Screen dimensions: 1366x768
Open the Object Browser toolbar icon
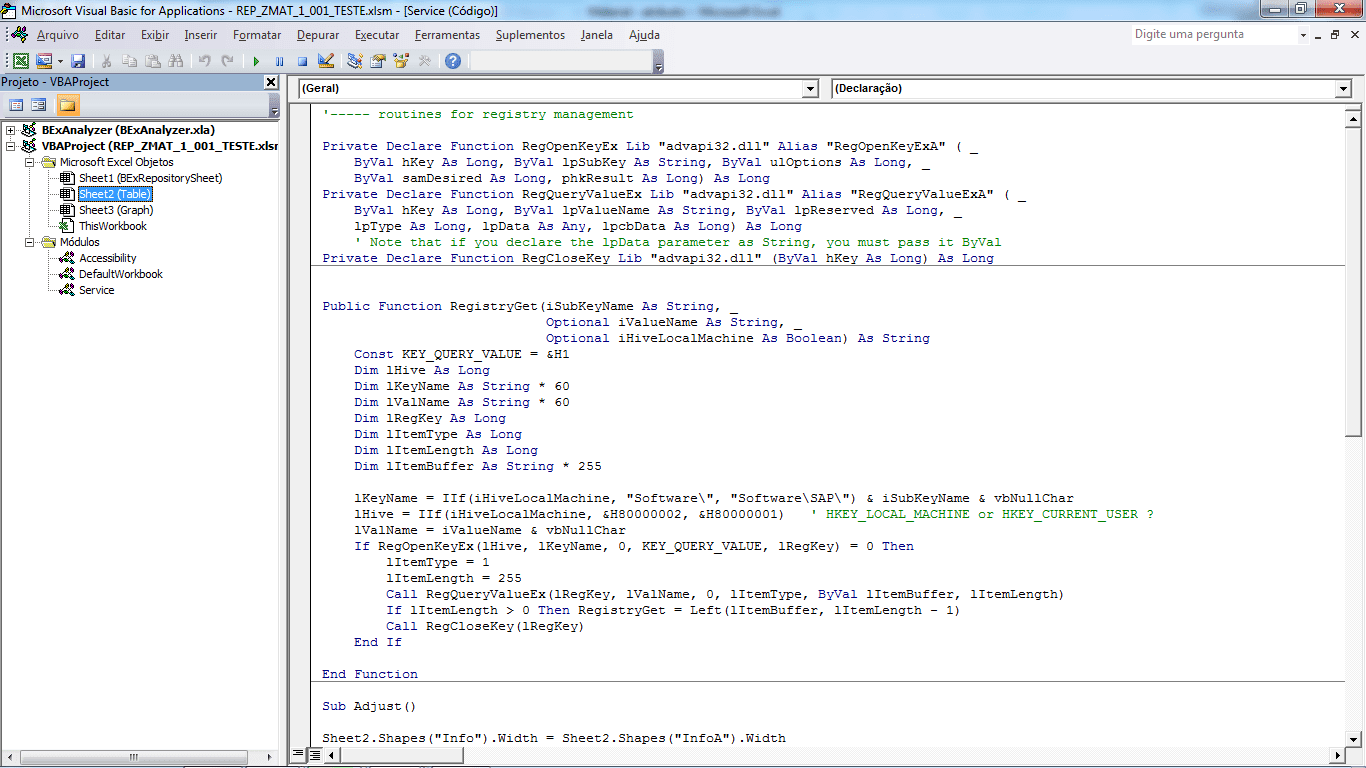(401, 61)
